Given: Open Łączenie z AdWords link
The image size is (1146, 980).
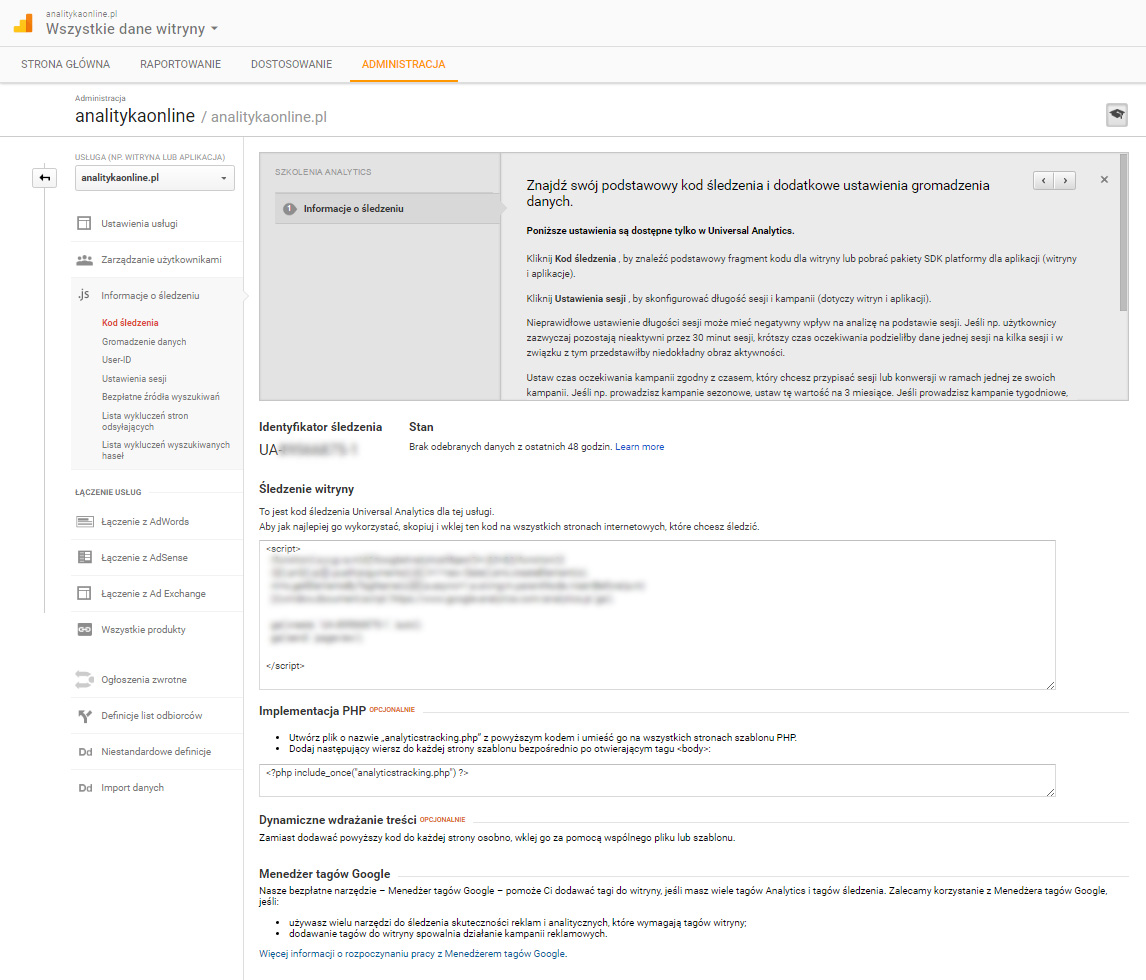Looking at the screenshot, I should pos(145,522).
